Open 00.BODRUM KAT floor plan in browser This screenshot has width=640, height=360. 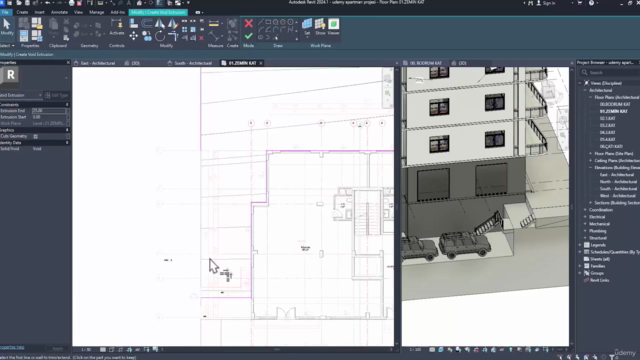pos(615,104)
